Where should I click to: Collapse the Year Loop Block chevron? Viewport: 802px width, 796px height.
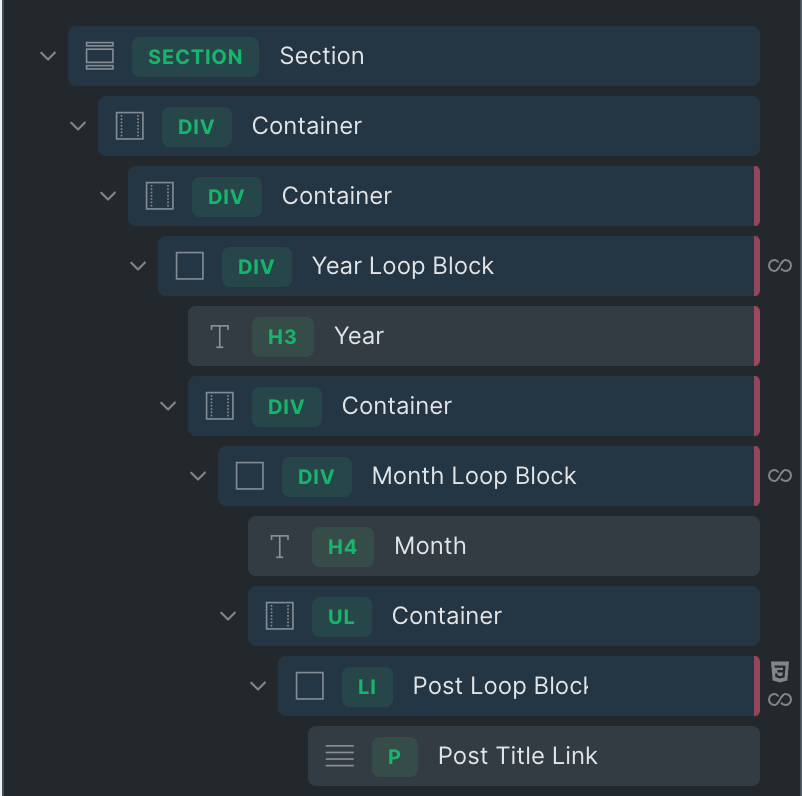pos(138,266)
